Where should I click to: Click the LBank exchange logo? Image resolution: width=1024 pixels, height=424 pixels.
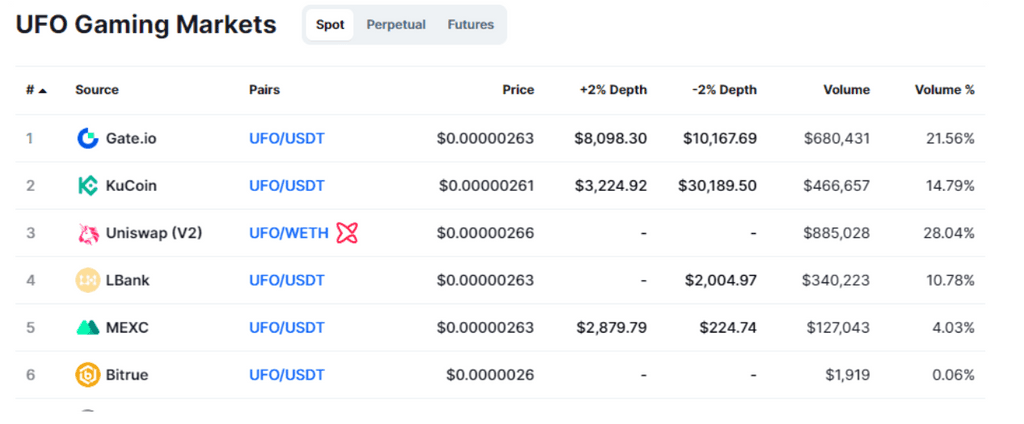(x=88, y=280)
